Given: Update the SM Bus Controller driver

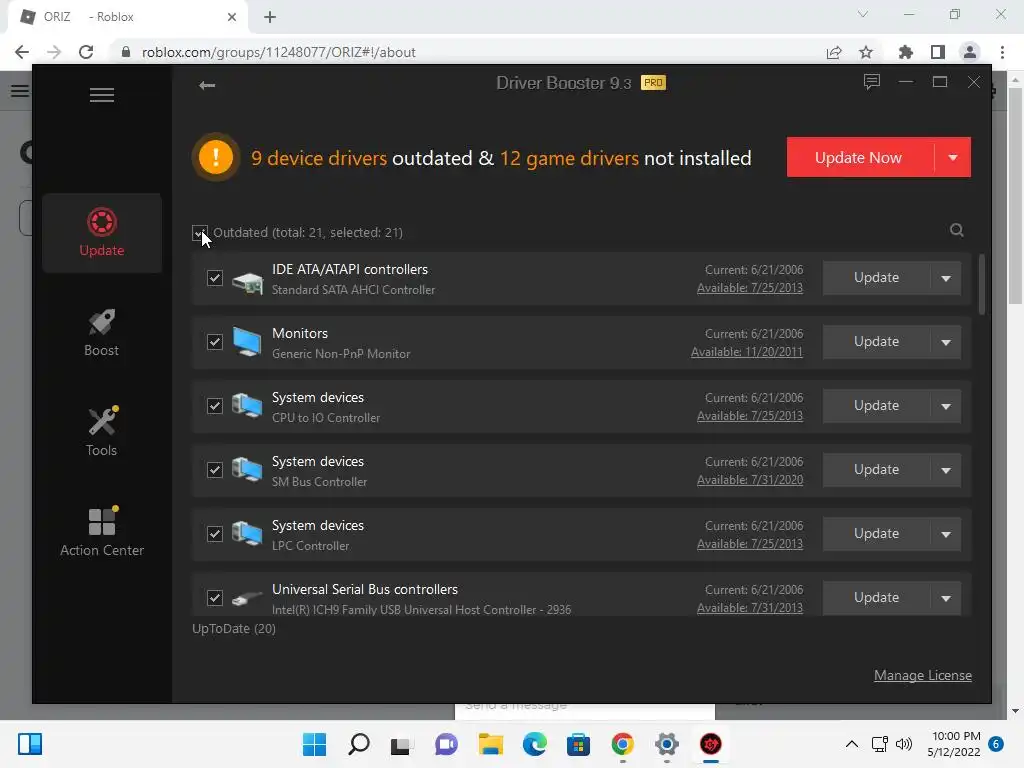Looking at the screenshot, I should (876, 470).
